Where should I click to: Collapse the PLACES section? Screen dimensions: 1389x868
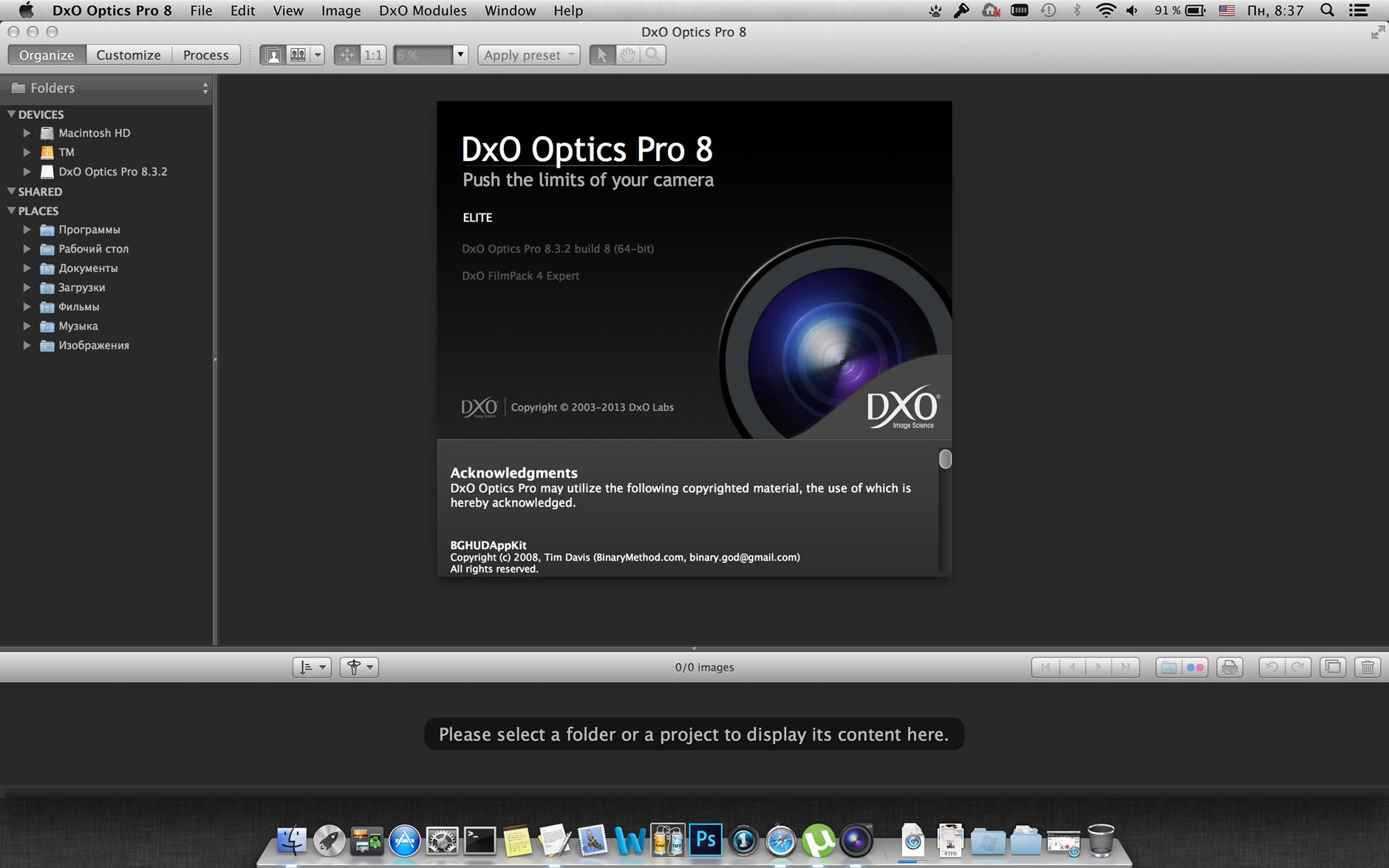tap(11, 210)
